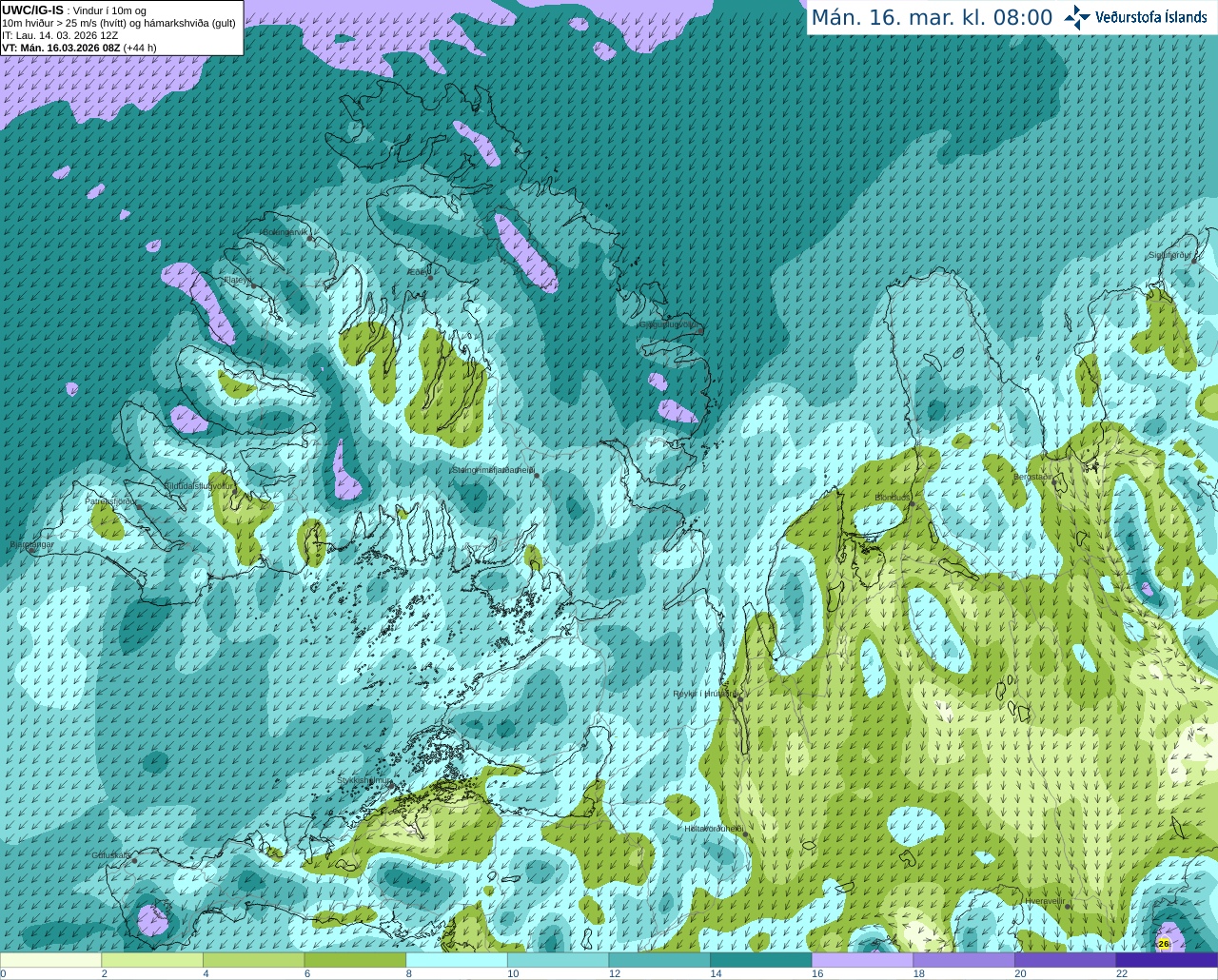Image resolution: width=1218 pixels, height=980 pixels.
Task: Click the 18–20 m/s purple legend swatch
Action: pyautogui.click(x=964, y=960)
